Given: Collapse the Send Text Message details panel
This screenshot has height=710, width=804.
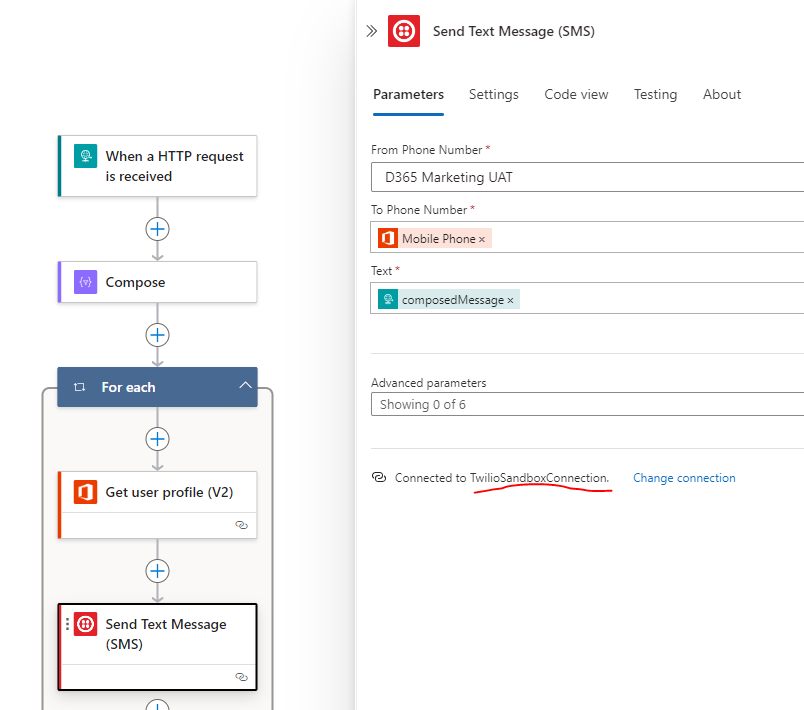Looking at the screenshot, I should pos(372,31).
